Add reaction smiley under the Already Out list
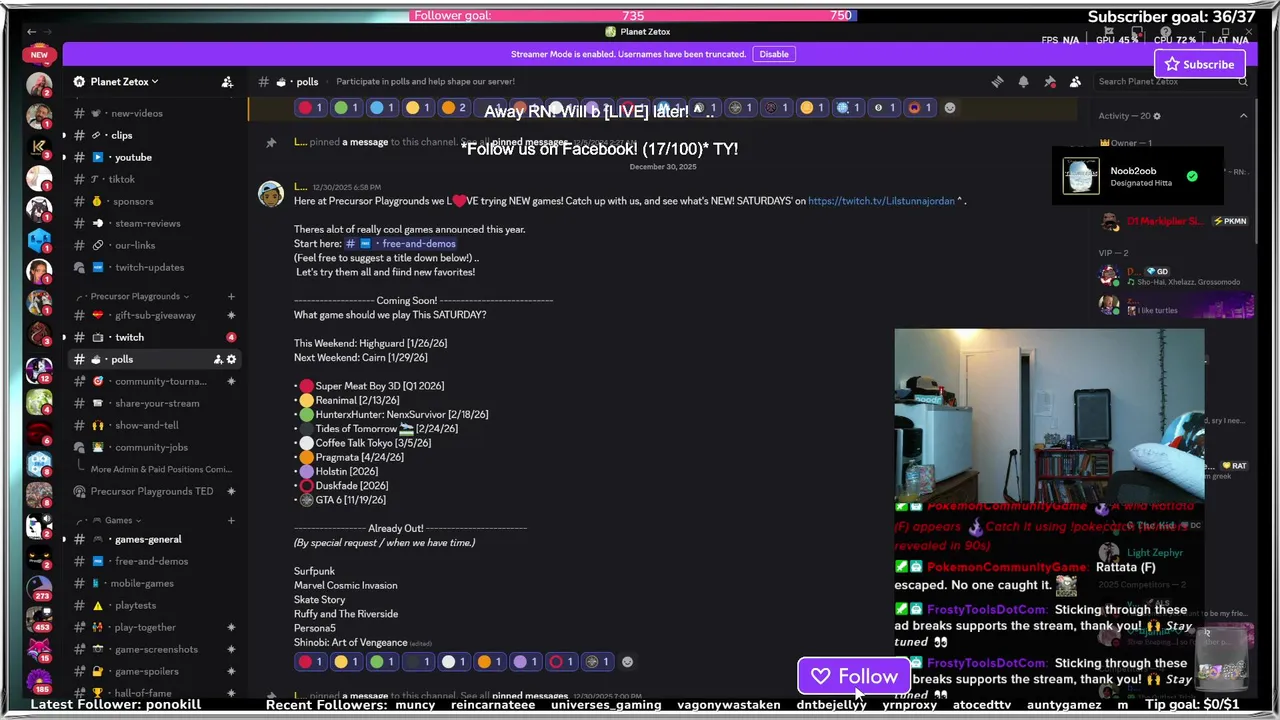 627,662
